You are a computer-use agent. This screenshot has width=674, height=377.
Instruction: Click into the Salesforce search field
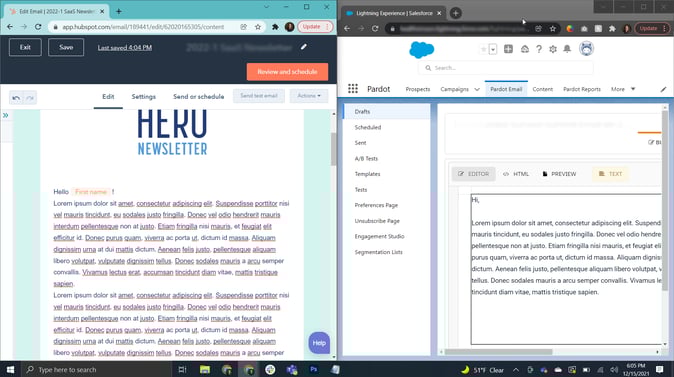coord(506,68)
